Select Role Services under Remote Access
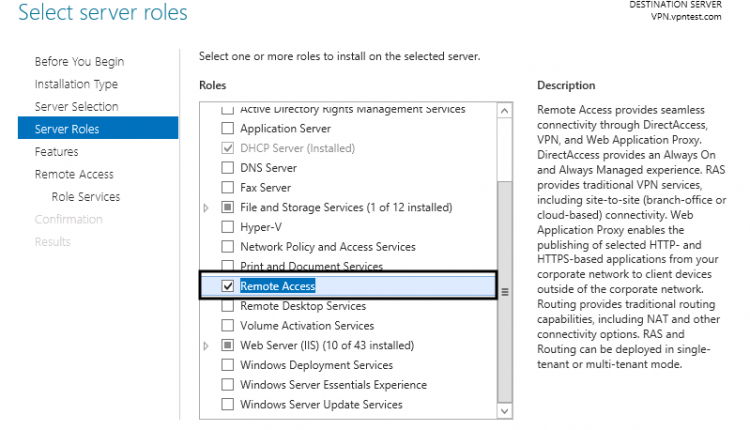Viewport: 750px width, 430px height. [85, 197]
